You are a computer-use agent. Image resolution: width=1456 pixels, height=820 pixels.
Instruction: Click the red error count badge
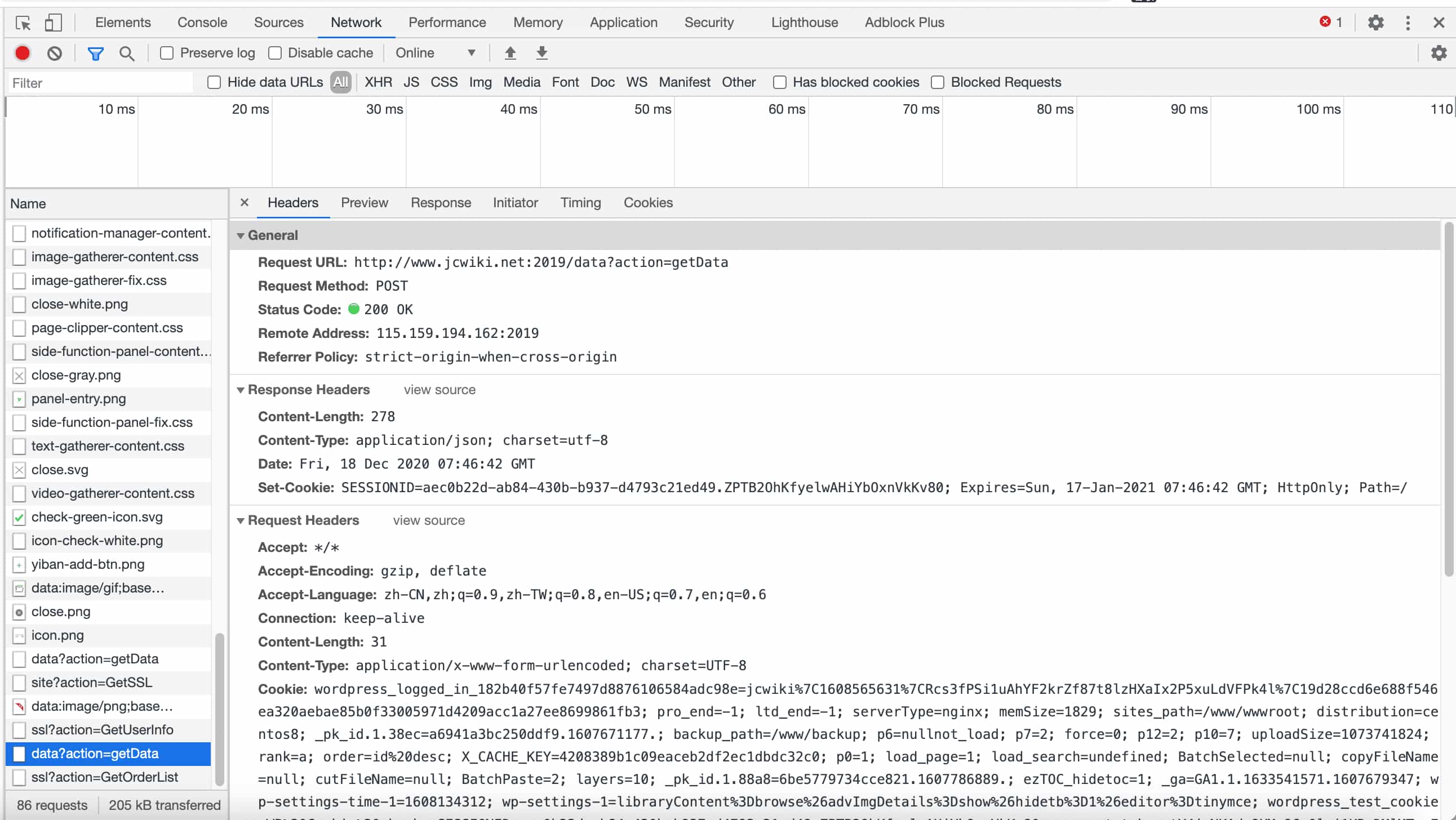[x=1331, y=22]
